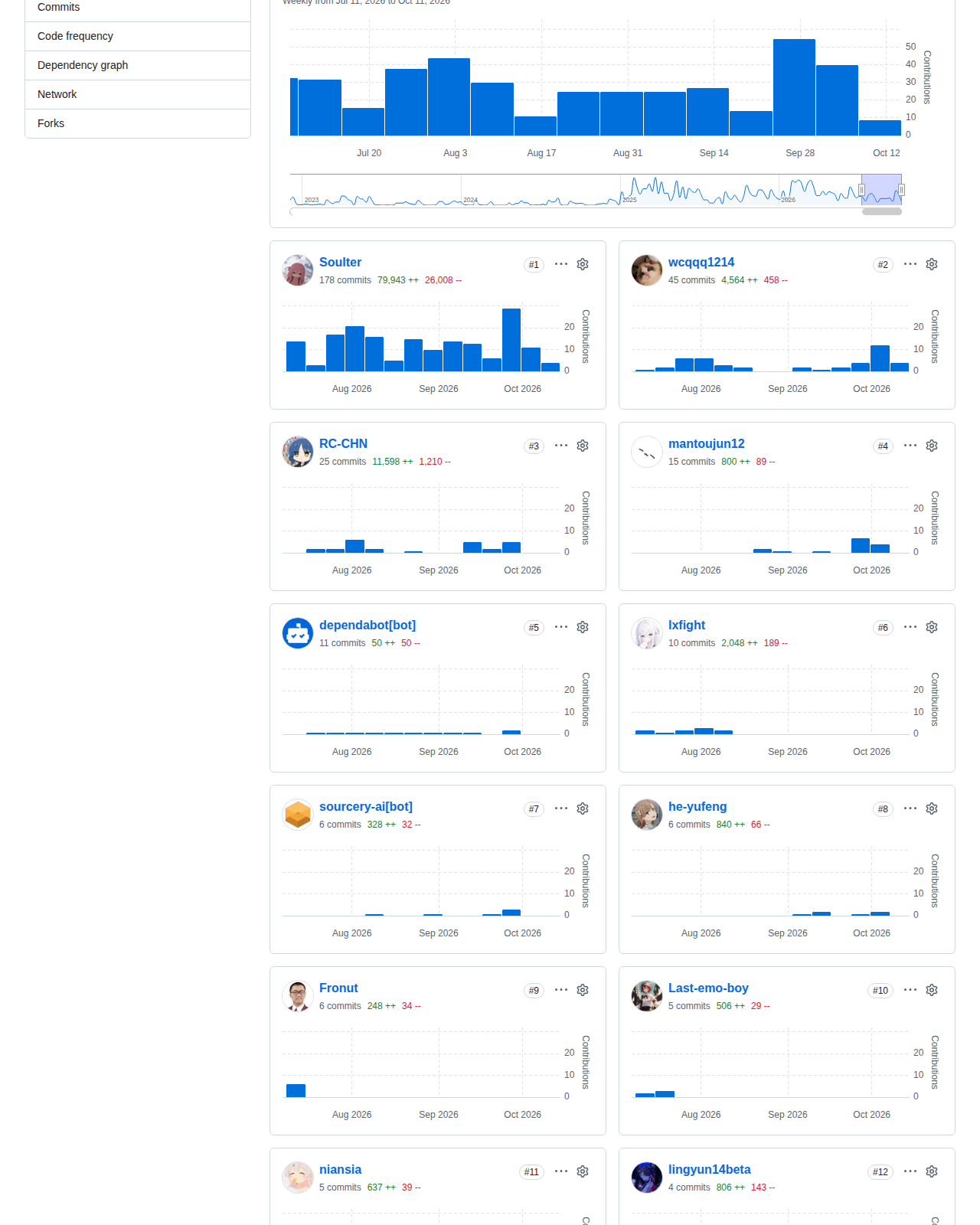Open settings gear on Fronut card

(x=583, y=990)
